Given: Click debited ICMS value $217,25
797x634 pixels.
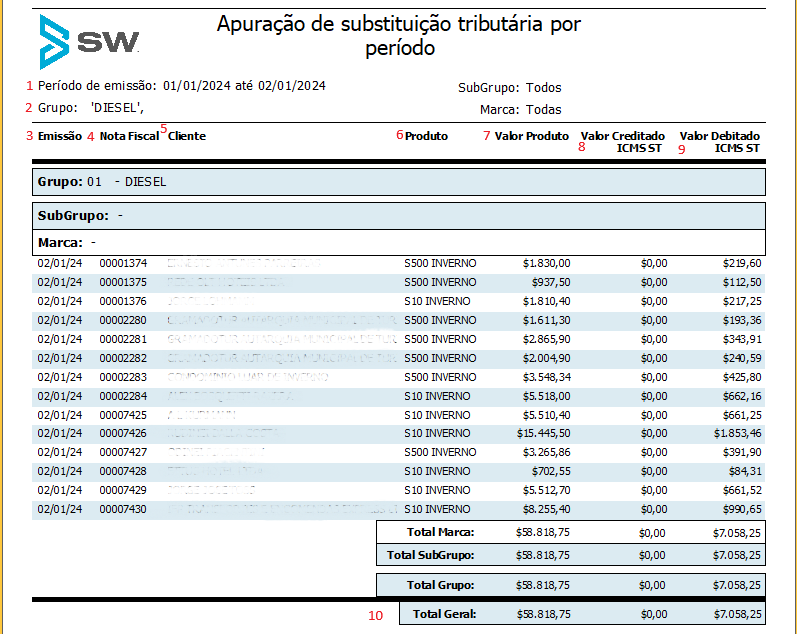Looking at the screenshot, I should pyautogui.click(x=742, y=301).
